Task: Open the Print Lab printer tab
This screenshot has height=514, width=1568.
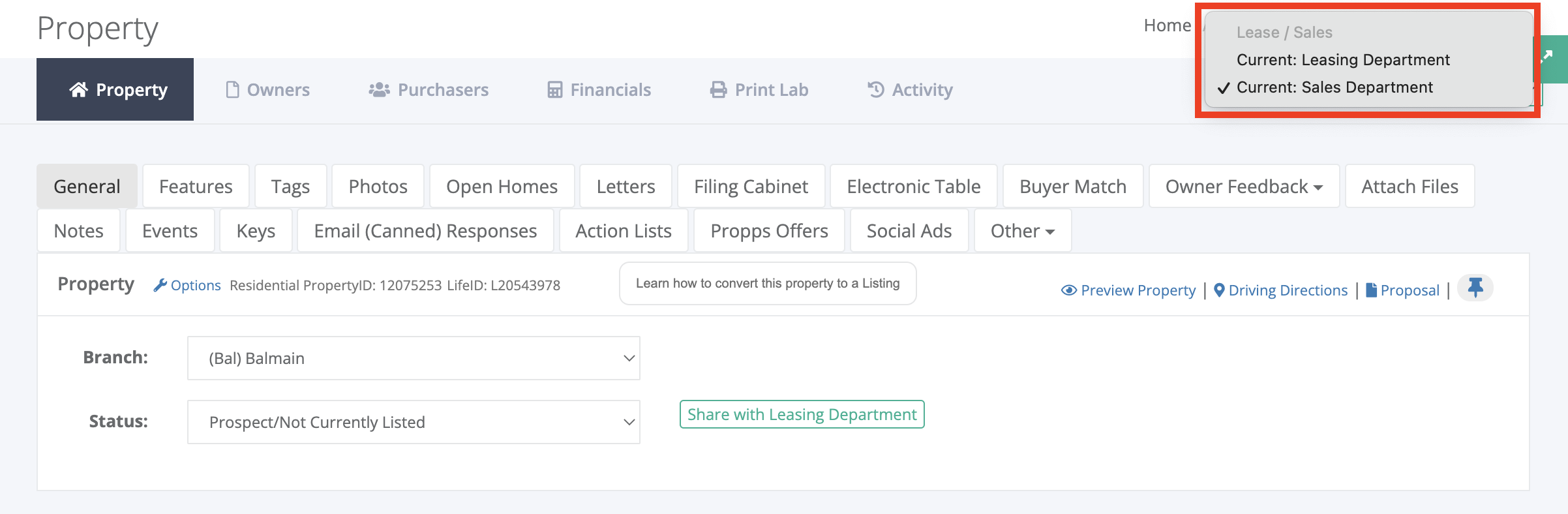Action: point(759,89)
